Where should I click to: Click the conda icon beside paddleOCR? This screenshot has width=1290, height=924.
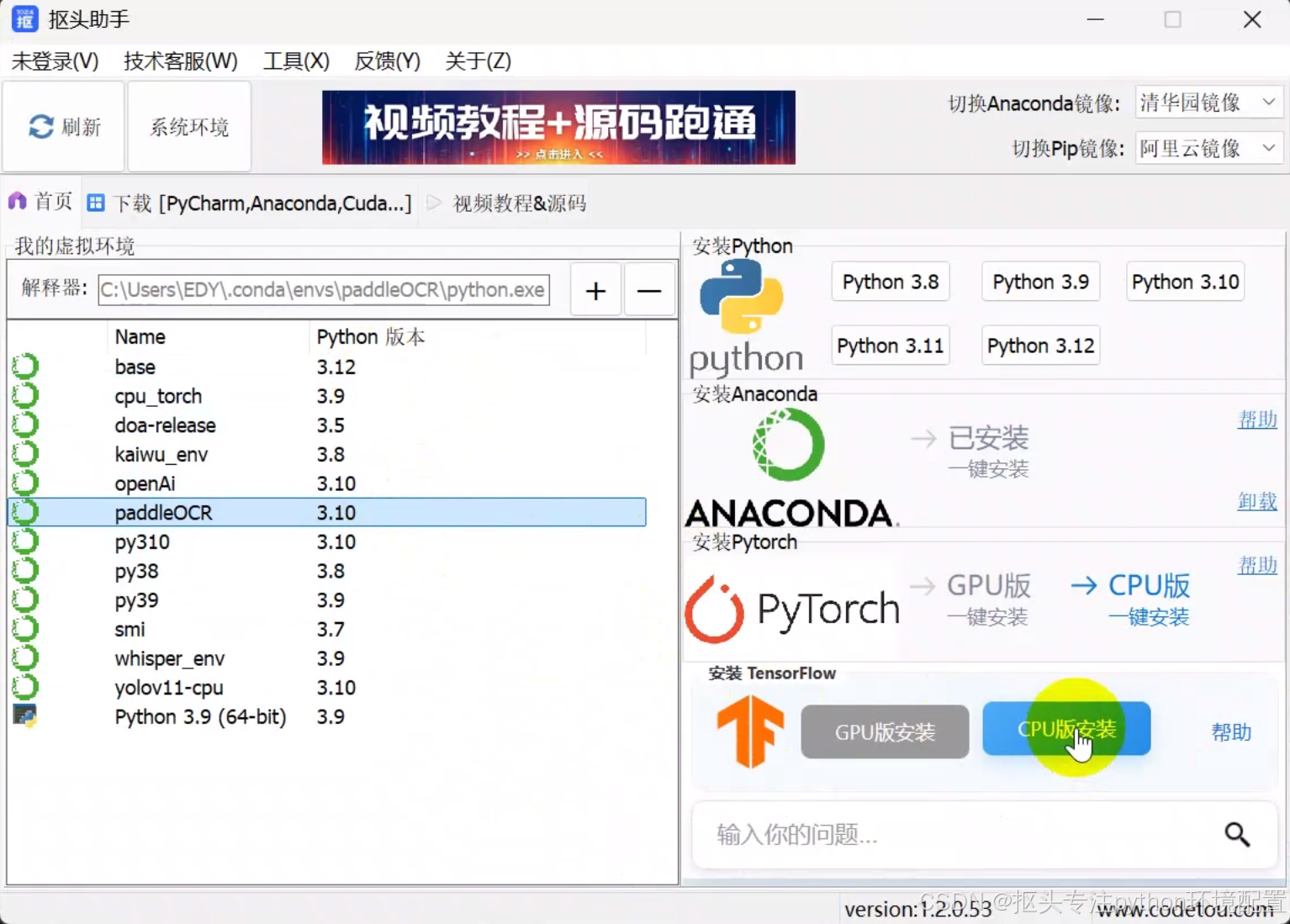pyautogui.click(x=25, y=512)
